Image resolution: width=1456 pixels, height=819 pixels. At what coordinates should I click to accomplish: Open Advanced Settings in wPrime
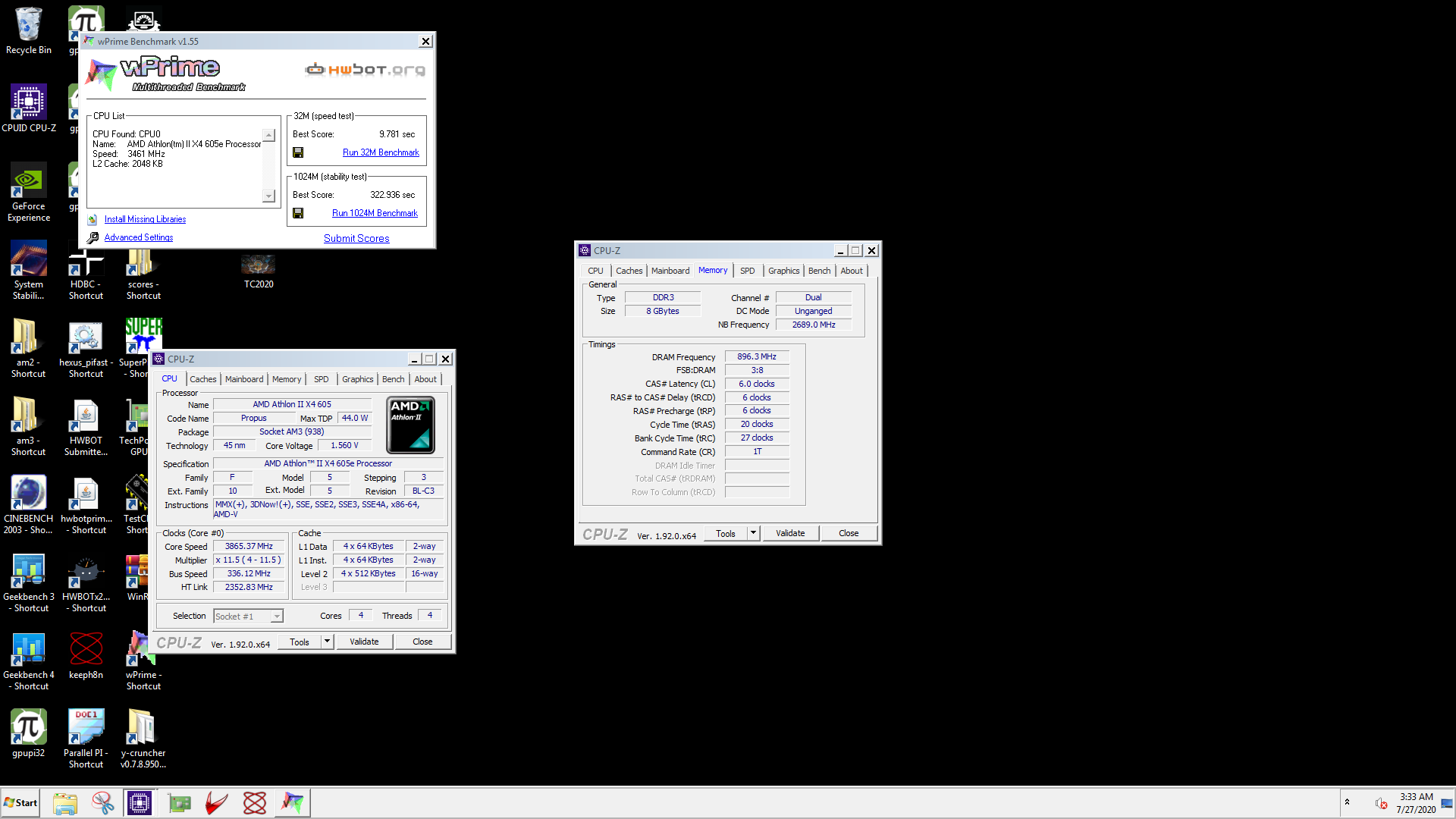(x=139, y=237)
